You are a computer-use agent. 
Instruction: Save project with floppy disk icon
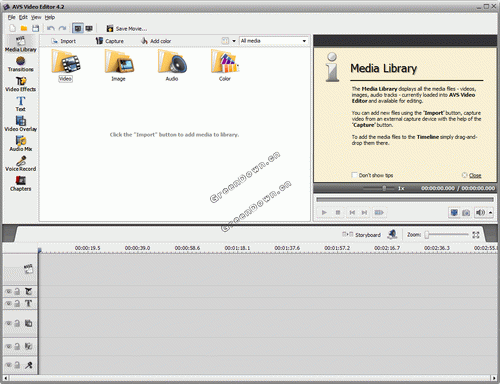tap(35, 28)
